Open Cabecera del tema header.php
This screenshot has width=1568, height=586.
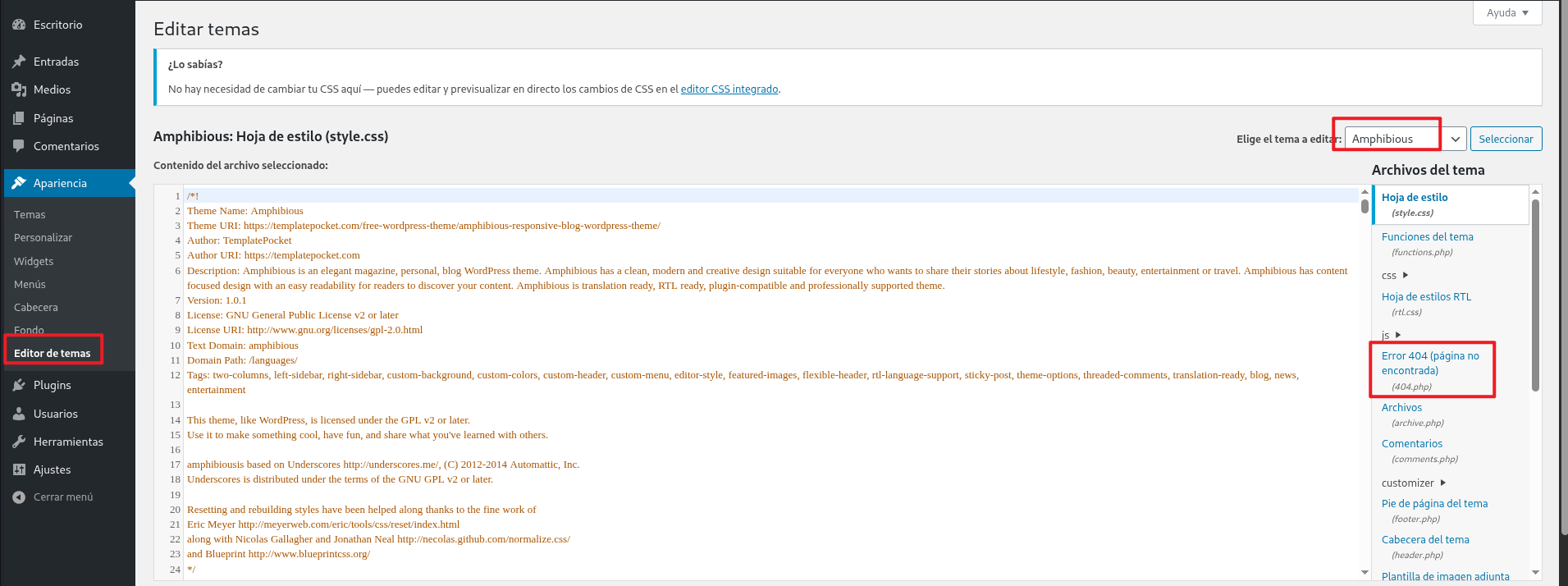tap(1425, 547)
